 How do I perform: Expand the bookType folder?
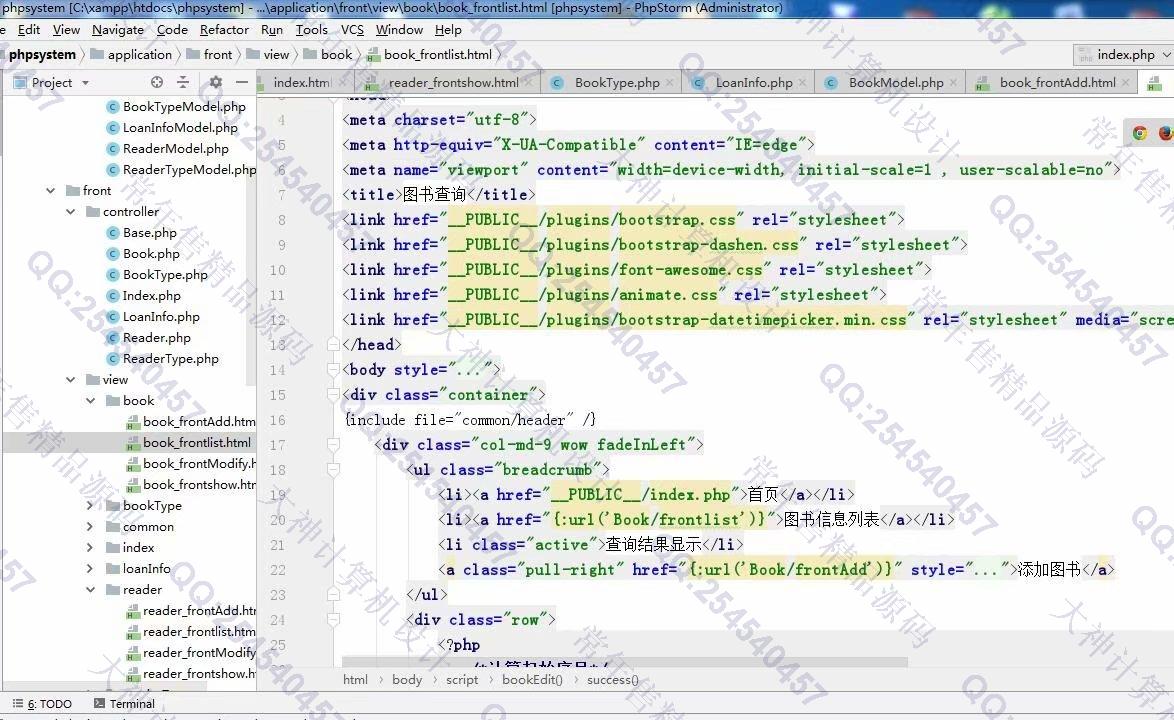click(91, 505)
